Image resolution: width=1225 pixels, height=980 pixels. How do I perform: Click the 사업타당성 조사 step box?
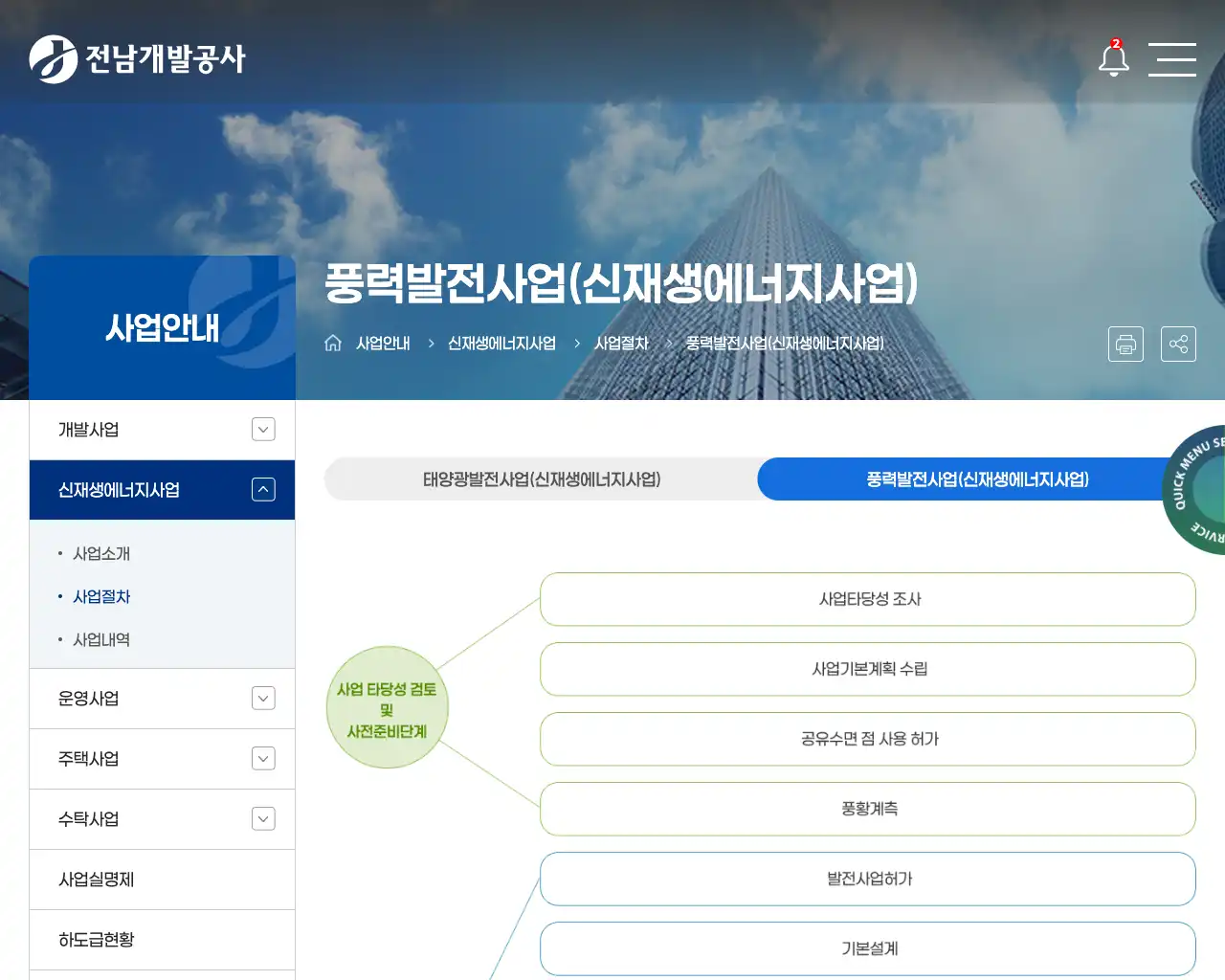(868, 599)
